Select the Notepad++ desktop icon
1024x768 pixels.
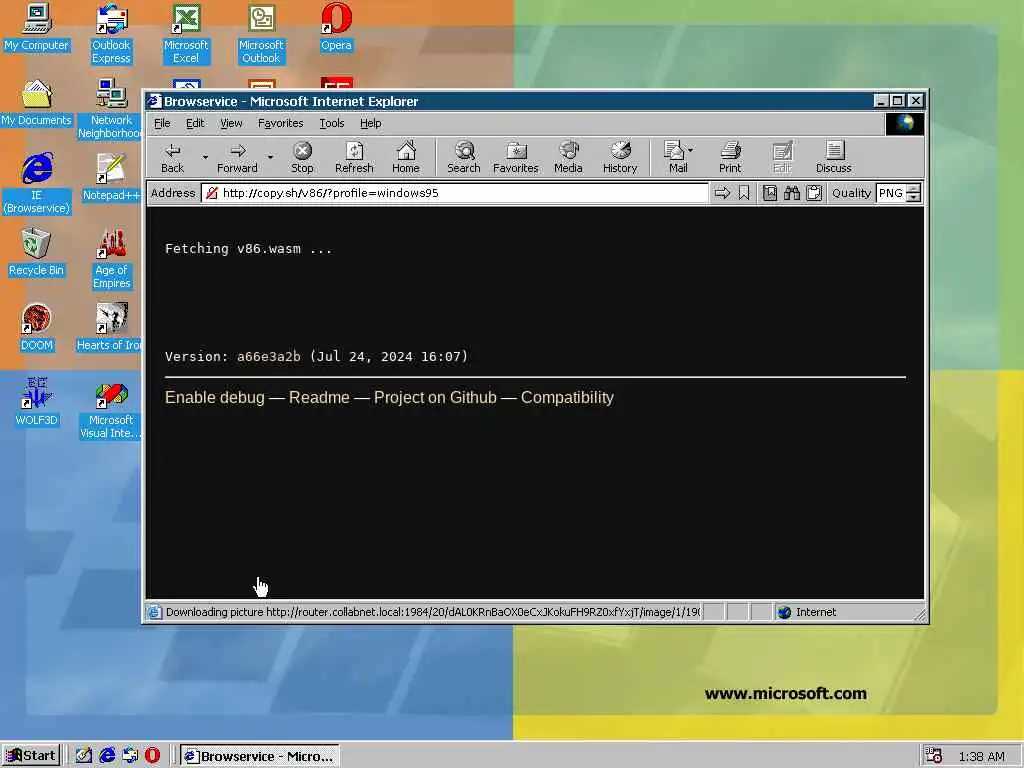[x=111, y=178]
